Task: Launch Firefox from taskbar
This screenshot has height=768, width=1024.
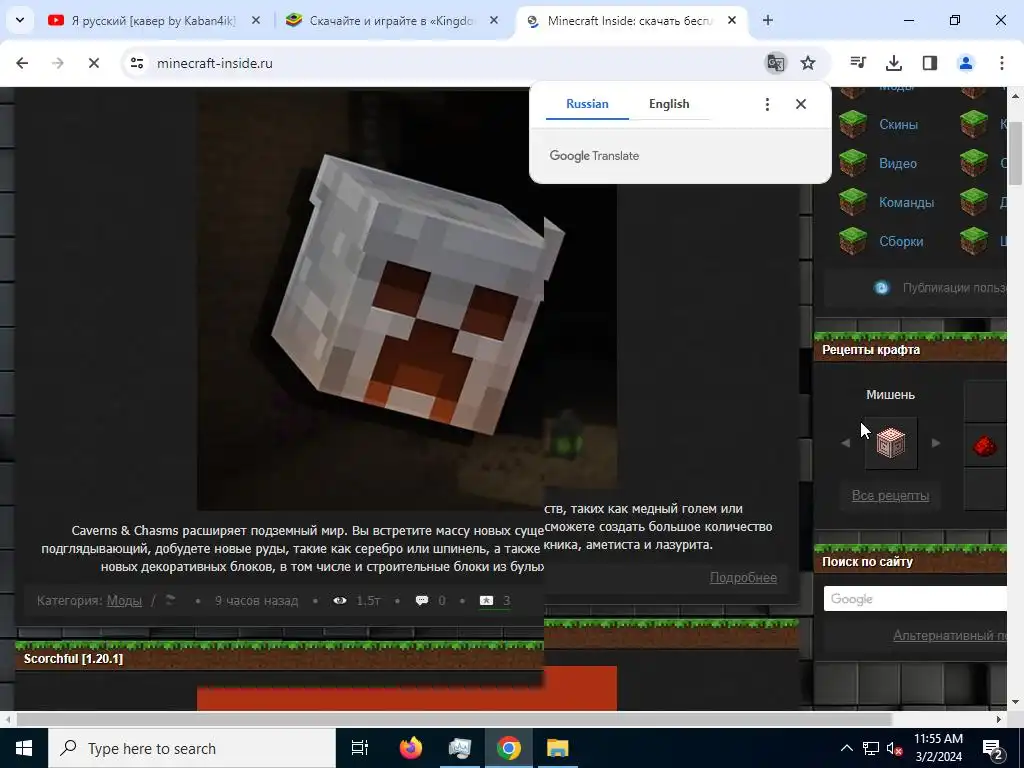Action: 411,748
